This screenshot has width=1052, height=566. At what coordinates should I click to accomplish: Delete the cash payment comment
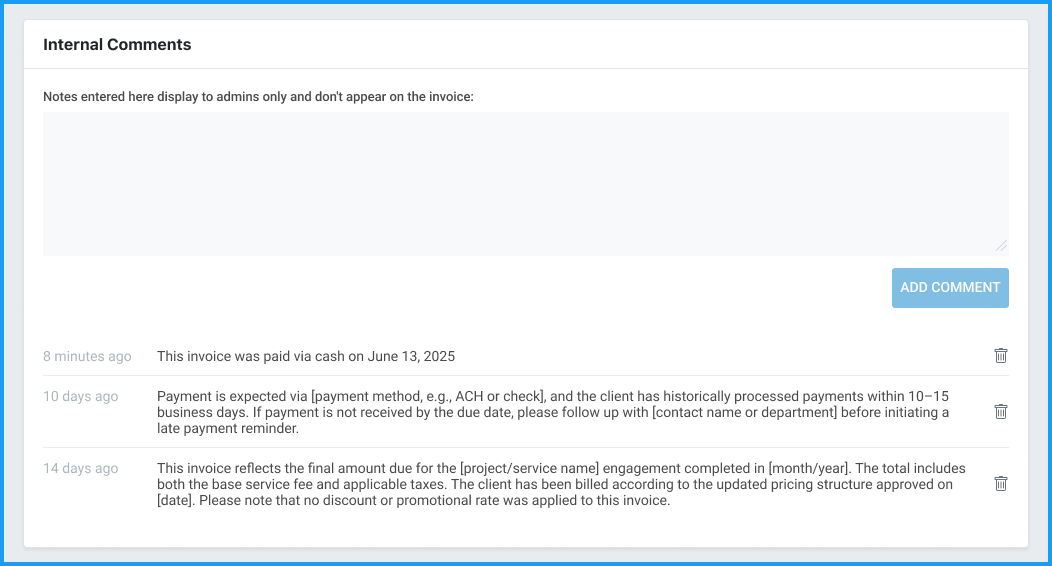pyautogui.click(x=1000, y=356)
